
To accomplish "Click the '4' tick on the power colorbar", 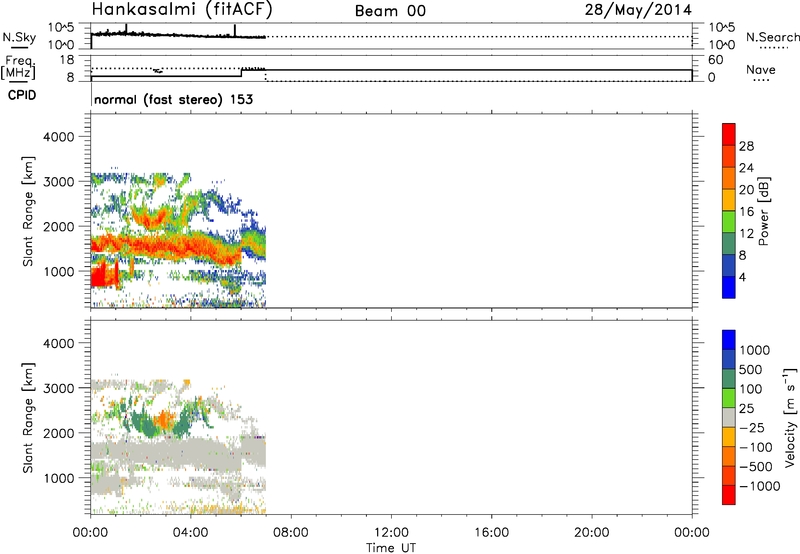I will 742,277.
